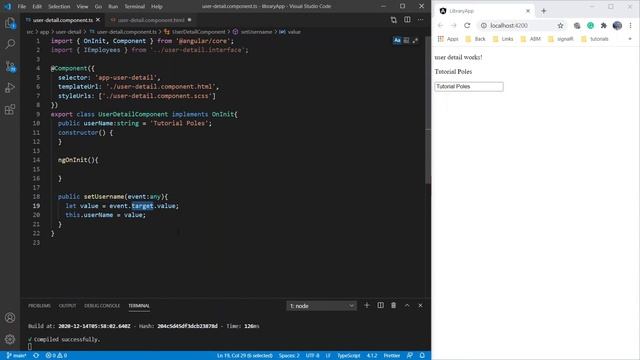Open the Extensions view
640x360 pixels.
click(10, 109)
